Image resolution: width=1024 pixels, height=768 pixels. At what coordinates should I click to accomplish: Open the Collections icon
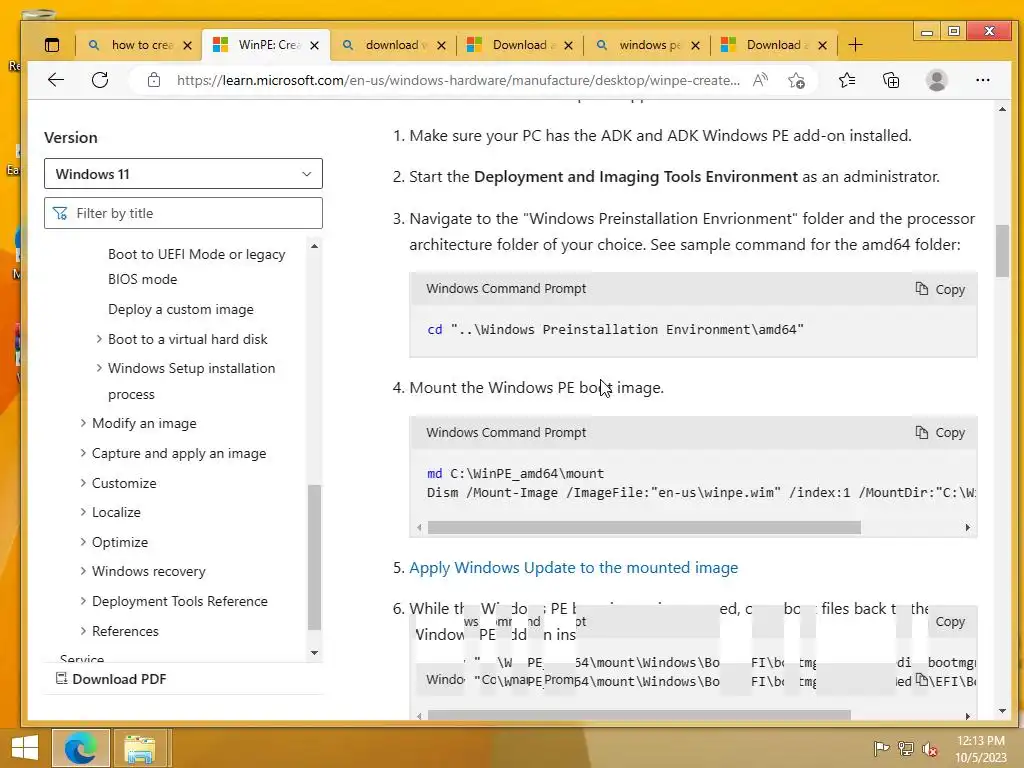(x=891, y=80)
